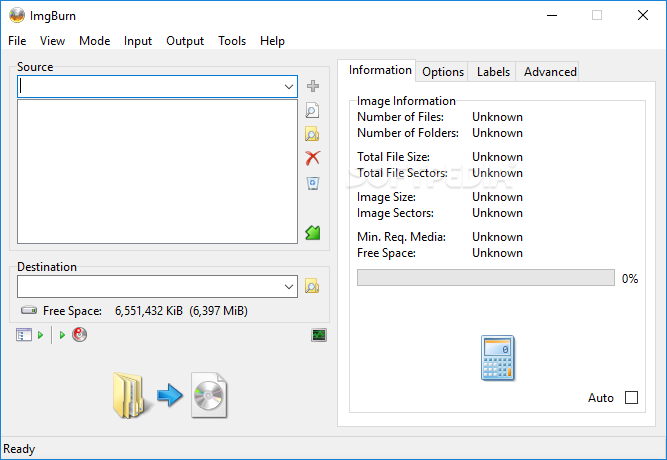
Task: Expand the Destination dropdown arrow
Action: pos(289,286)
